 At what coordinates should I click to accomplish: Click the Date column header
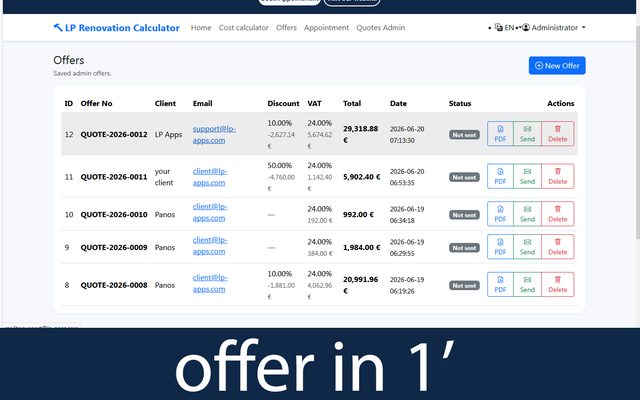[x=398, y=103]
